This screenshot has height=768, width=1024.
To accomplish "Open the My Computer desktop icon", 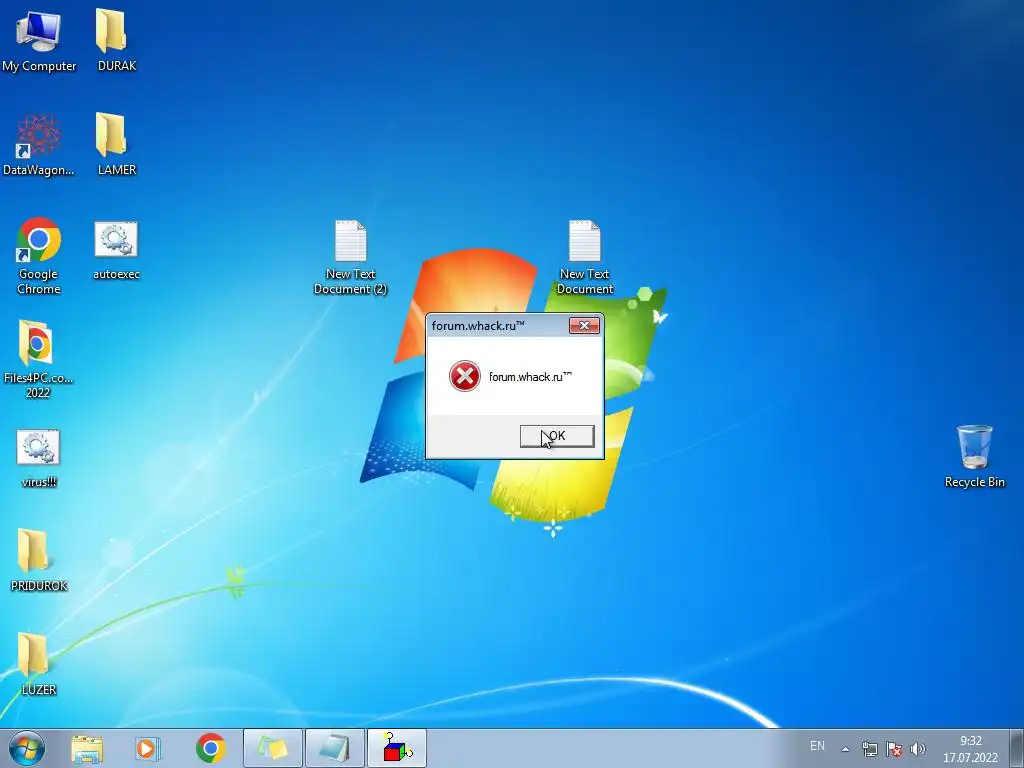I will pos(39,40).
